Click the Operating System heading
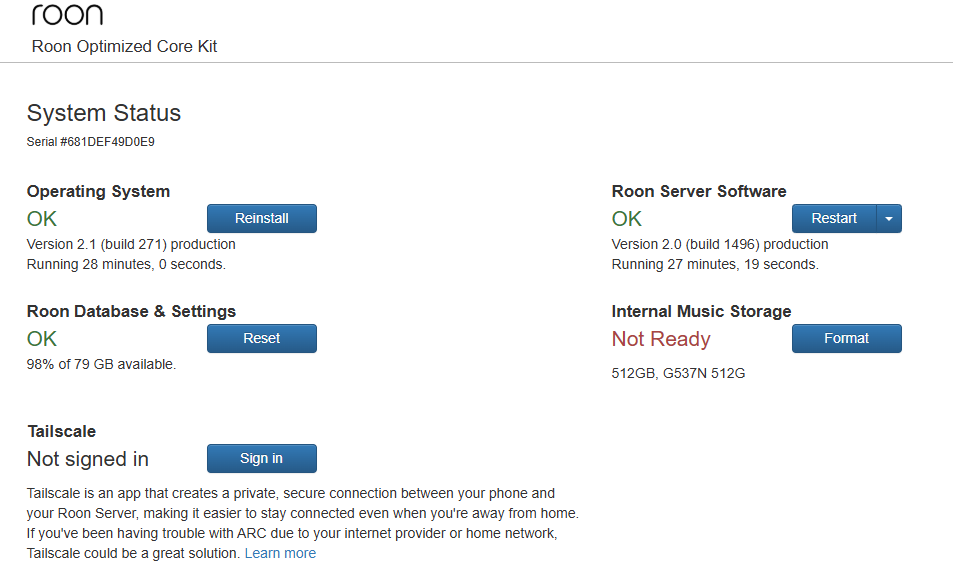This screenshot has height=574, width=953. click(98, 191)
